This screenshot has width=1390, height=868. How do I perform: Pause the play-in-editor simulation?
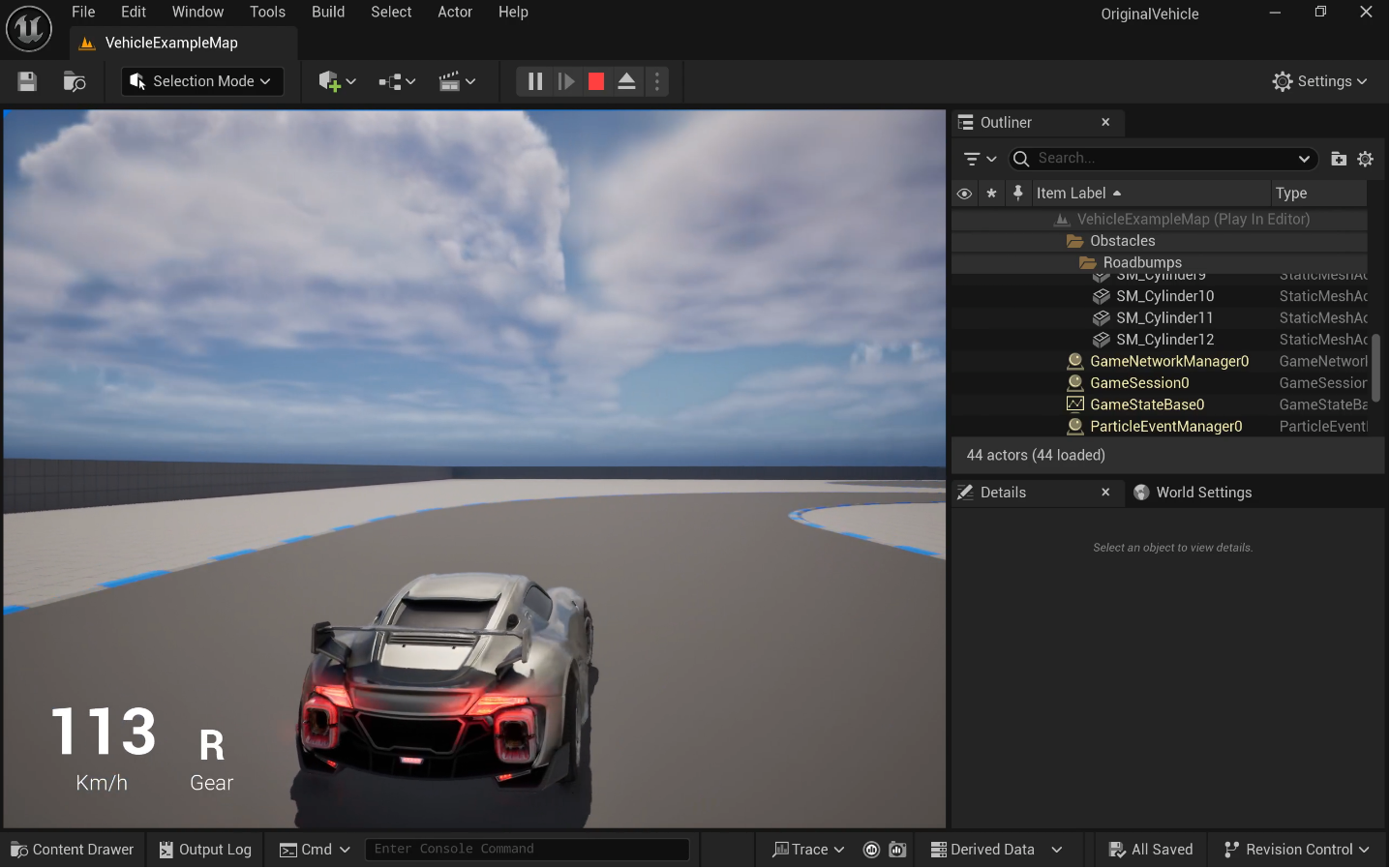pos(535,81)
